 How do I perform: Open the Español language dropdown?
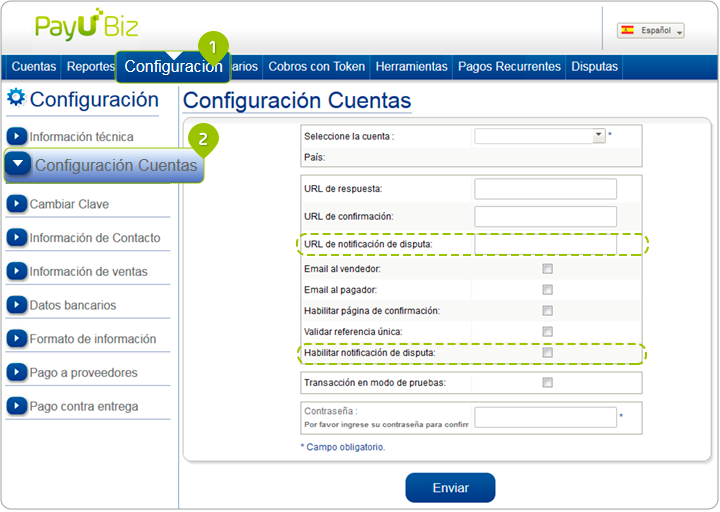[x=651, y=31]
